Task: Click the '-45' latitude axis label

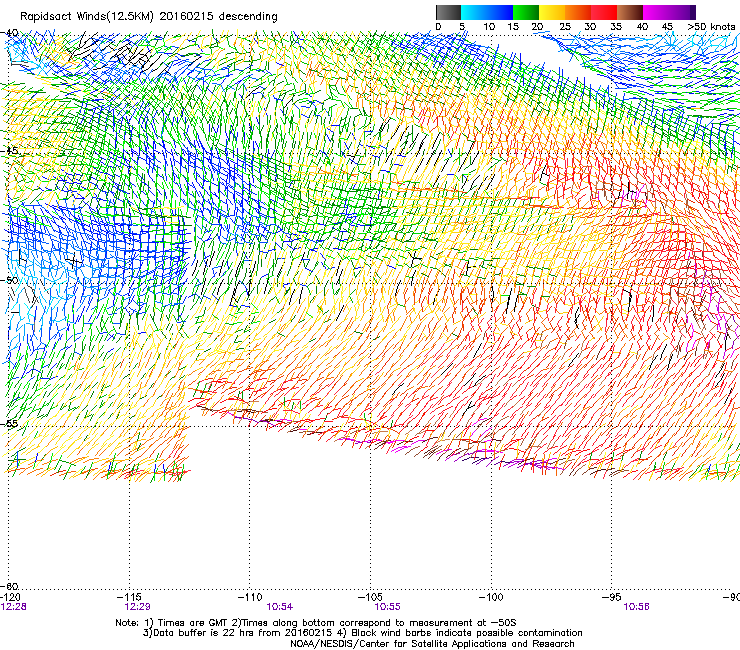Action: pos(9,151)
